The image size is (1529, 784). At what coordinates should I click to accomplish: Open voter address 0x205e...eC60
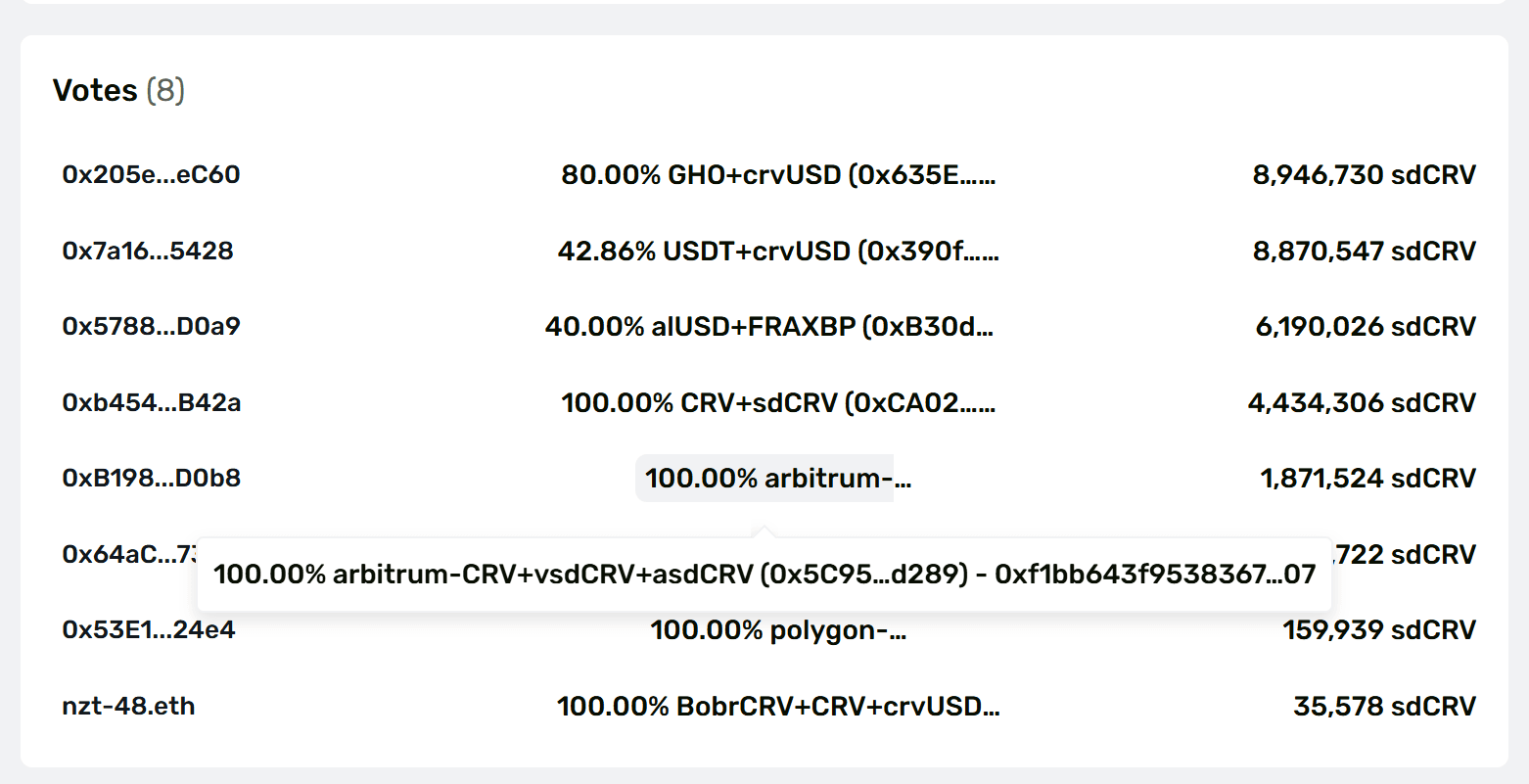pyautogui.click(x=151, y=175)
